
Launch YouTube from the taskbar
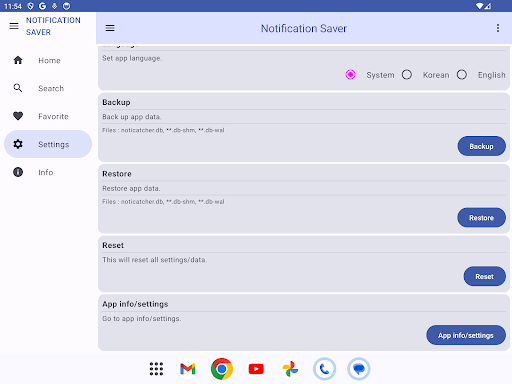tap(256, 369)
